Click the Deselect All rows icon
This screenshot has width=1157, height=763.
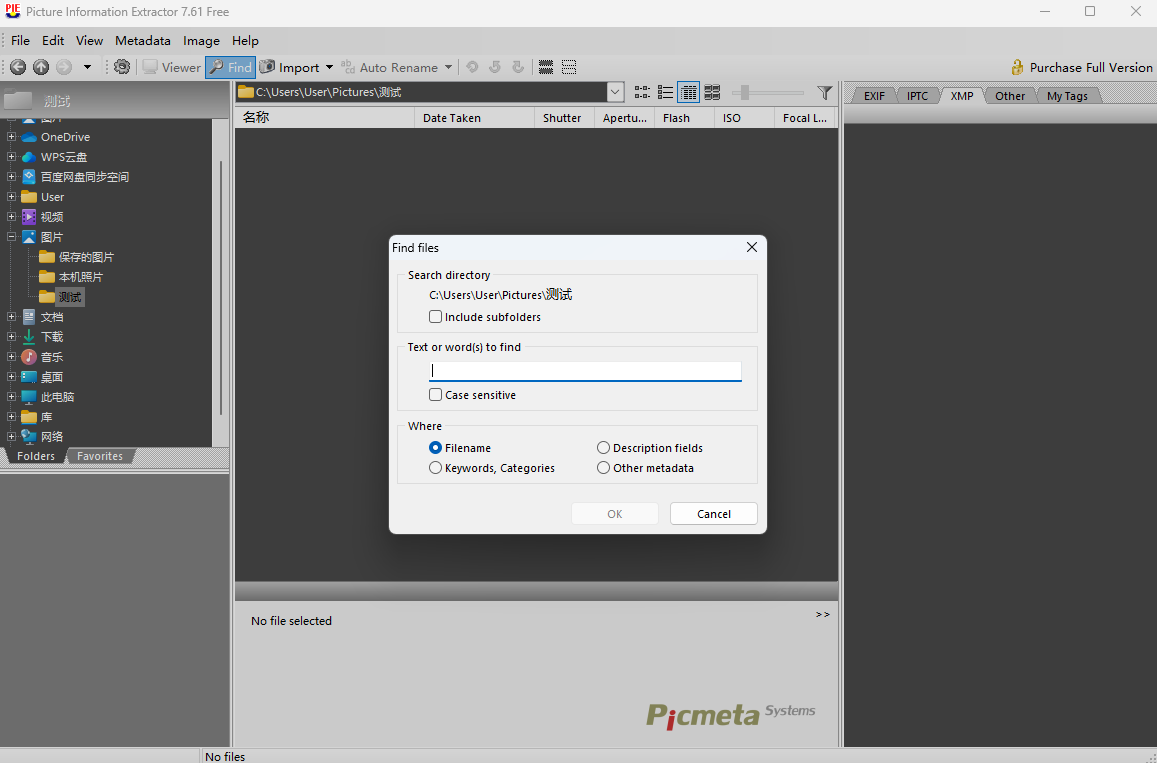coord(569,67)
